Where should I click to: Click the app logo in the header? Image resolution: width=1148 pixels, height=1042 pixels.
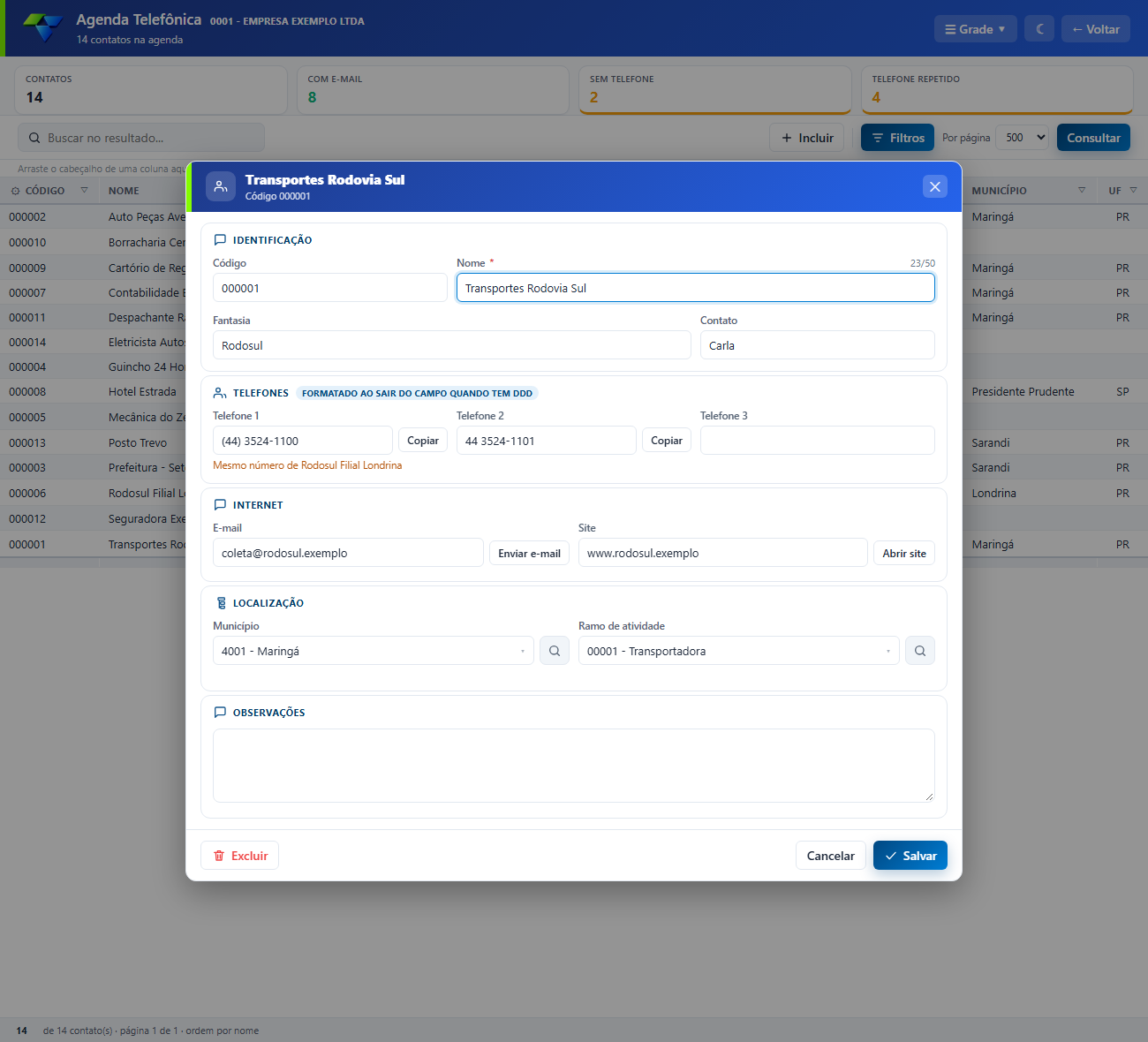point(42,28)
